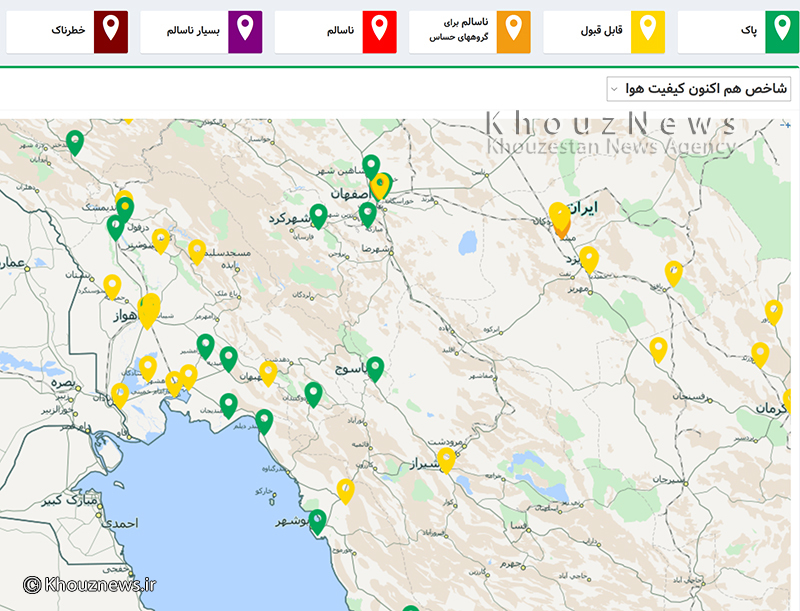Select the yellow map pin at Yazd
This screenshot has height=611, width=800.
click(x=589, y=260)
